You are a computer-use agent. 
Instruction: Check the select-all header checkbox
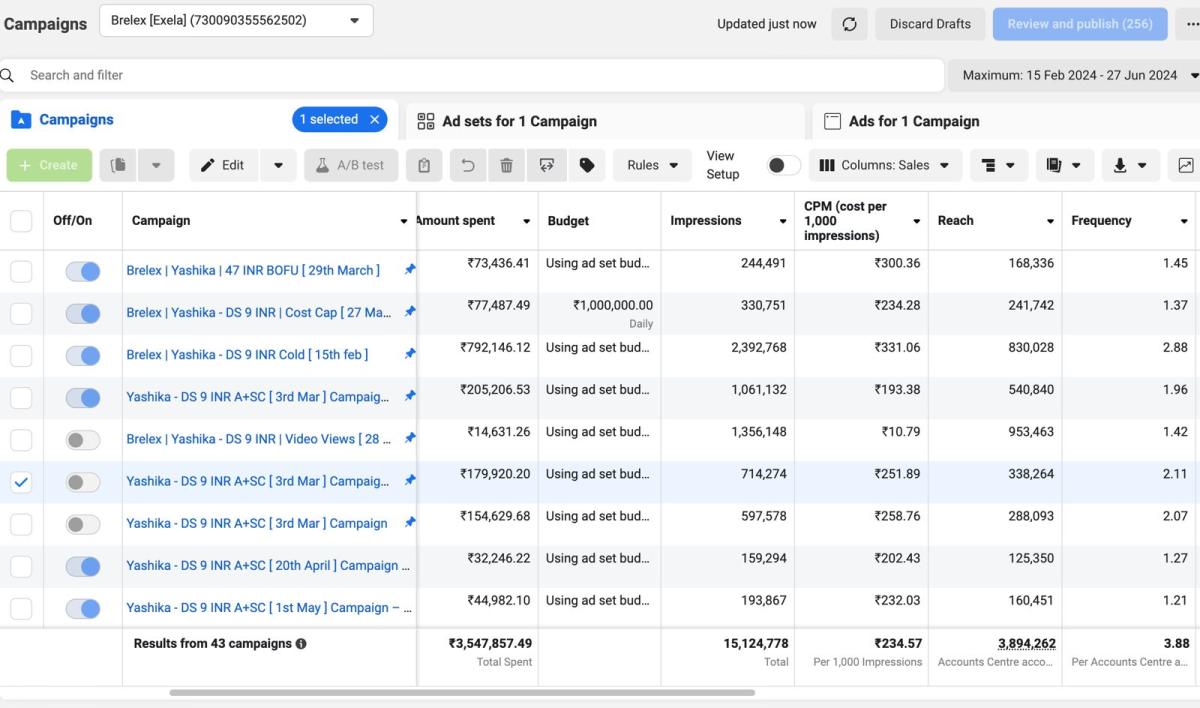[21, 221]
